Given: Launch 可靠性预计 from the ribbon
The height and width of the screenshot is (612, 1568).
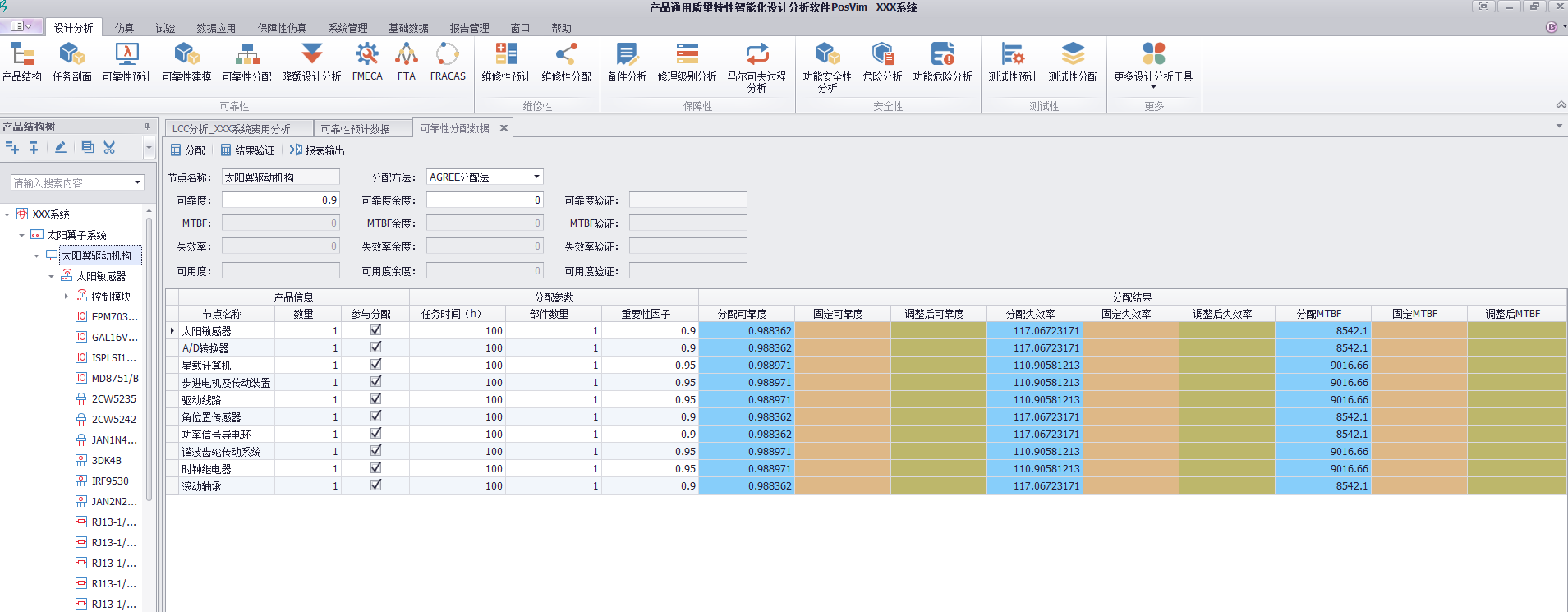Looking at the screenshot, I should (126, 62).
